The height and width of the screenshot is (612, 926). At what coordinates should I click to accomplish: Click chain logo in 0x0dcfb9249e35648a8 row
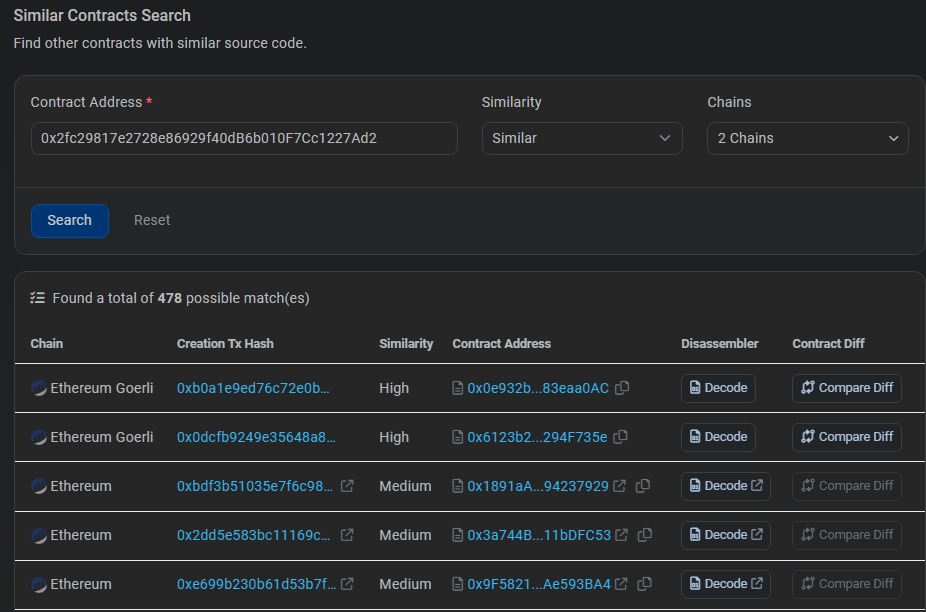click(39, 437)
